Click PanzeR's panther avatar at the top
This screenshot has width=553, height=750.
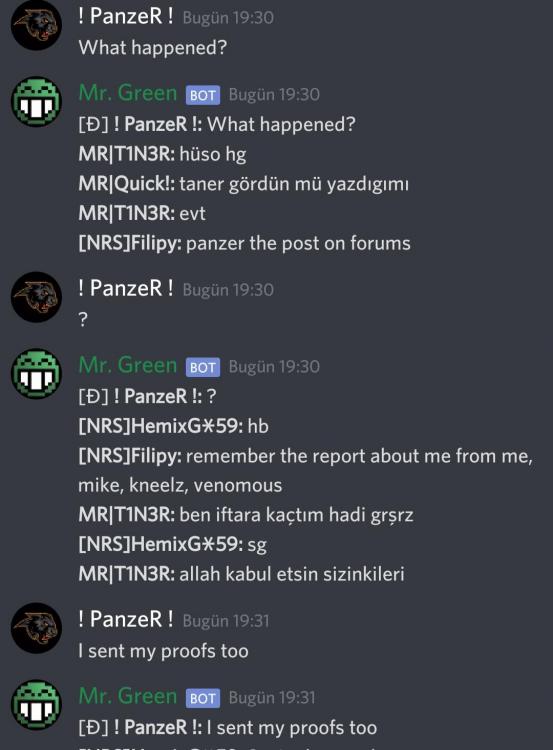36,25
